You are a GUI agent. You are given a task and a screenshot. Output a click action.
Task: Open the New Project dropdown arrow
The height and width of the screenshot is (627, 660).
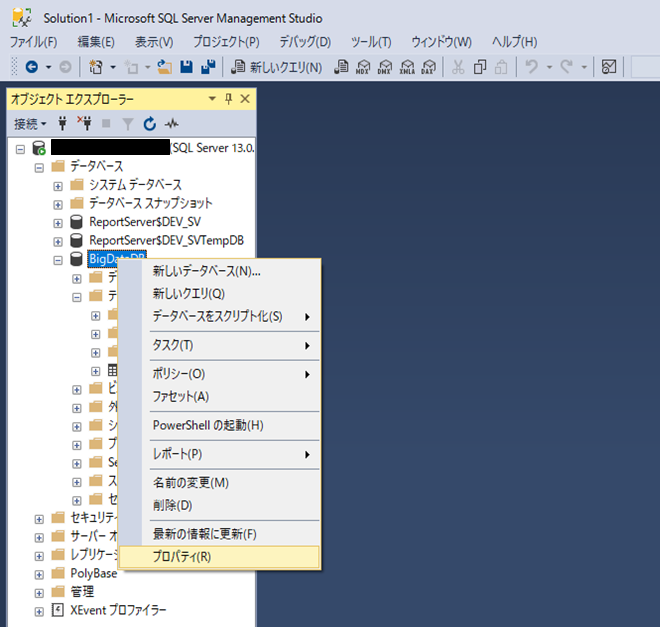[x=113, y=67]
